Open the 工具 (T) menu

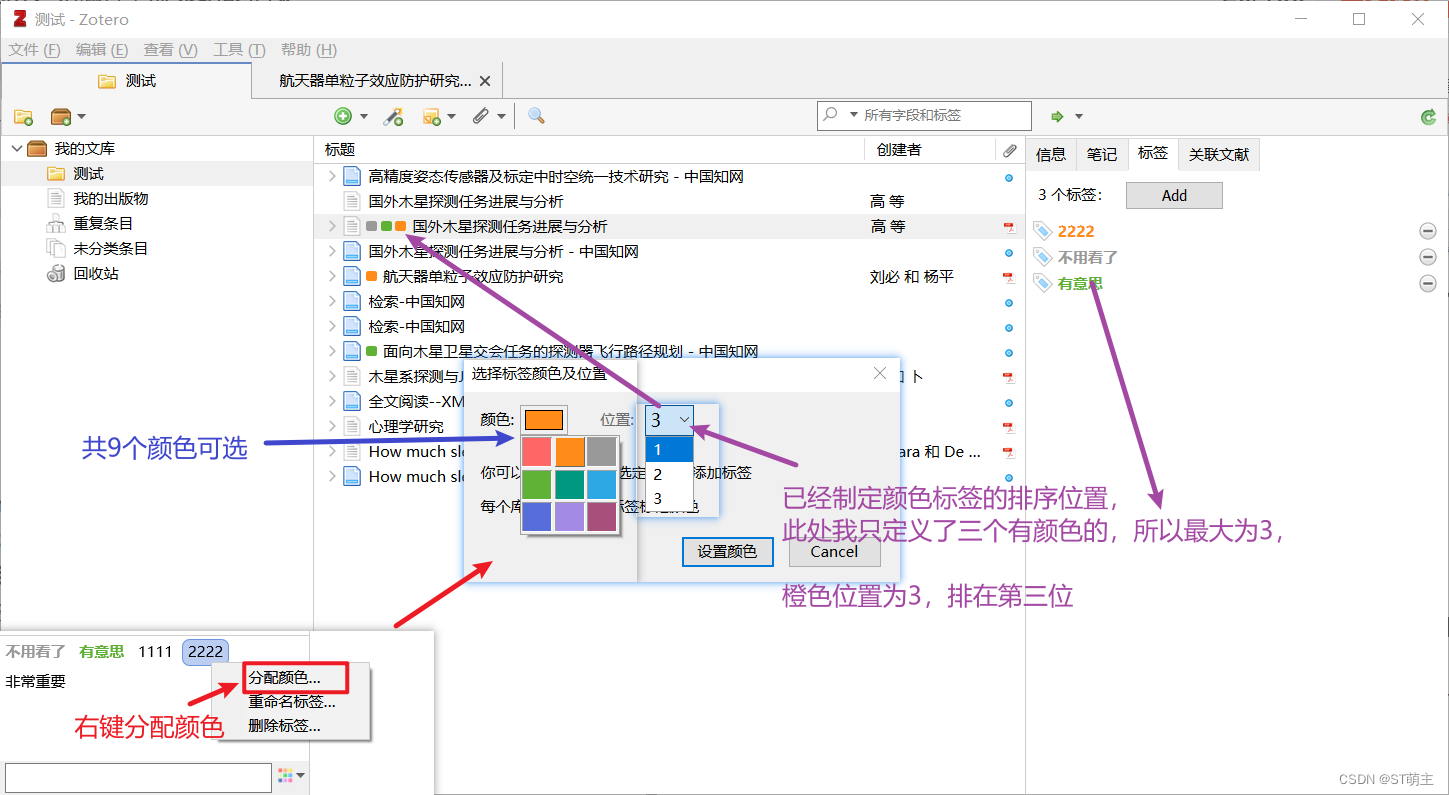click(240, 50)
